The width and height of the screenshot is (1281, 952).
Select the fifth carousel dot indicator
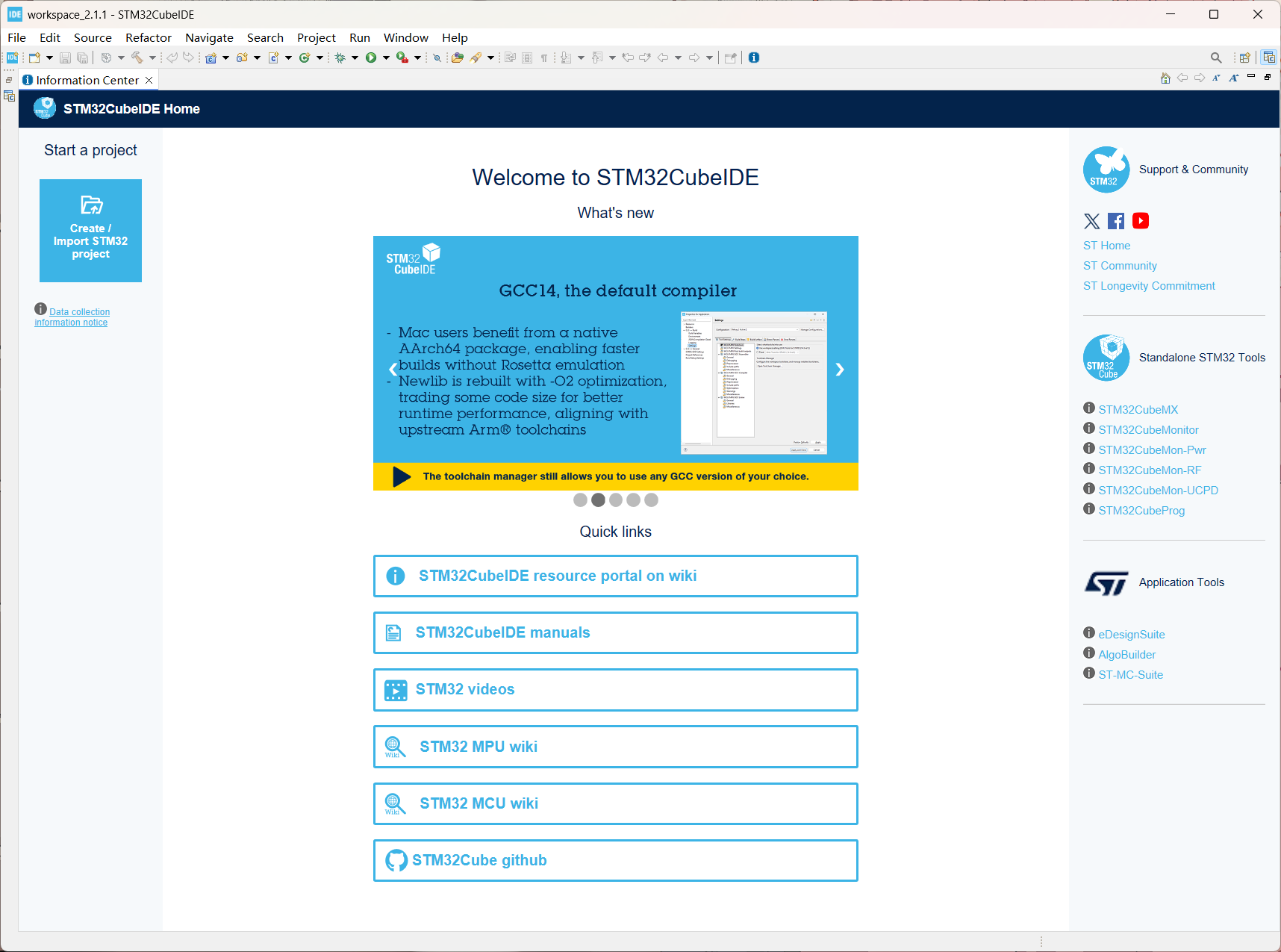tap(652, 500)
